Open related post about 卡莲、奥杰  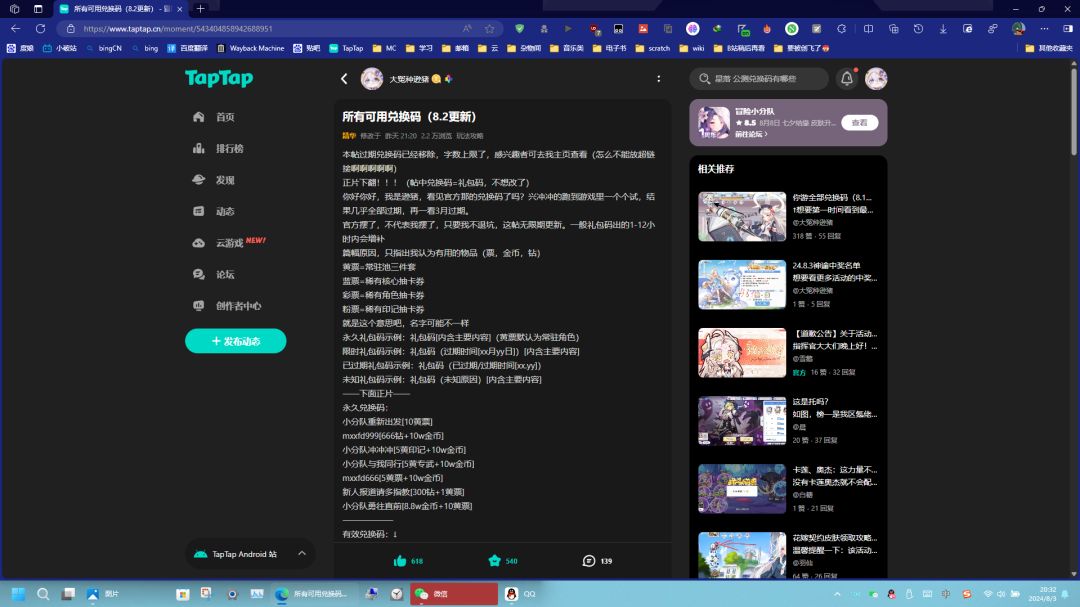click(x=789, y=489)
